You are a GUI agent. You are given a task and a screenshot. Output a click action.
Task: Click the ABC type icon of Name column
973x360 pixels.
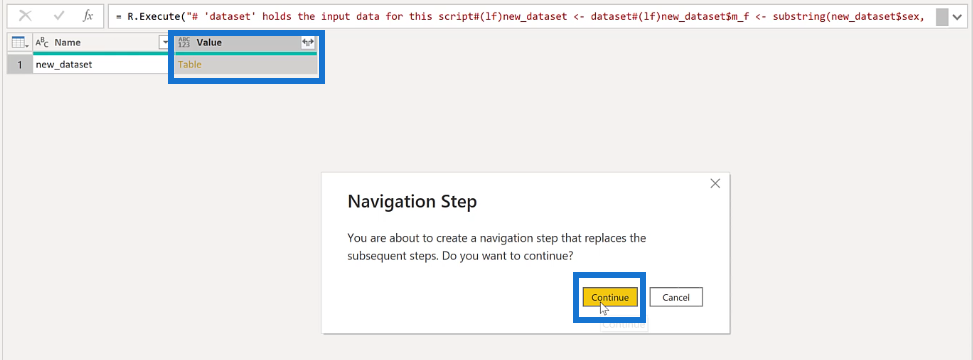(42, 43)
